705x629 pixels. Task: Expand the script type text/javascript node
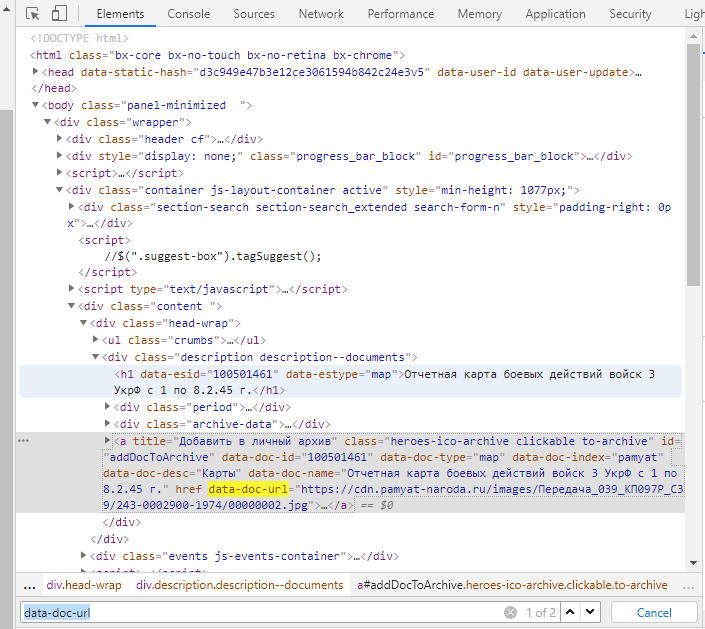coord(71,288)
